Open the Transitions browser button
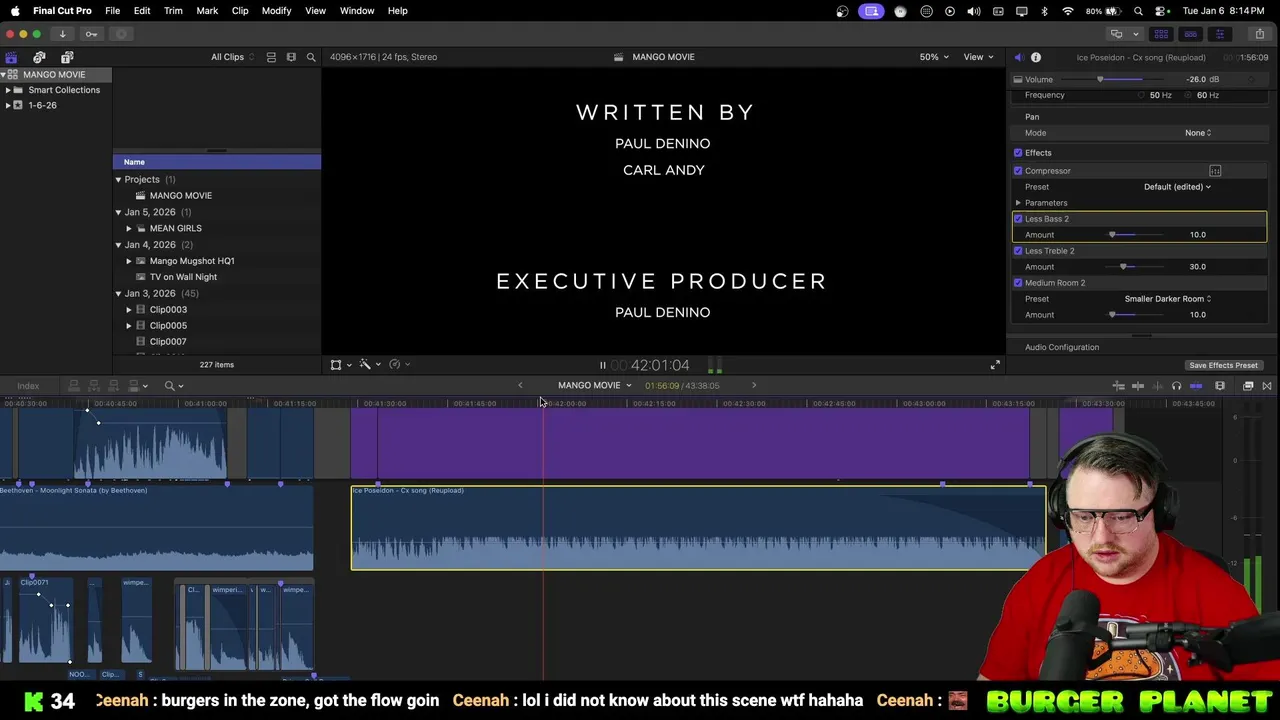 [x=1267, y=386]
